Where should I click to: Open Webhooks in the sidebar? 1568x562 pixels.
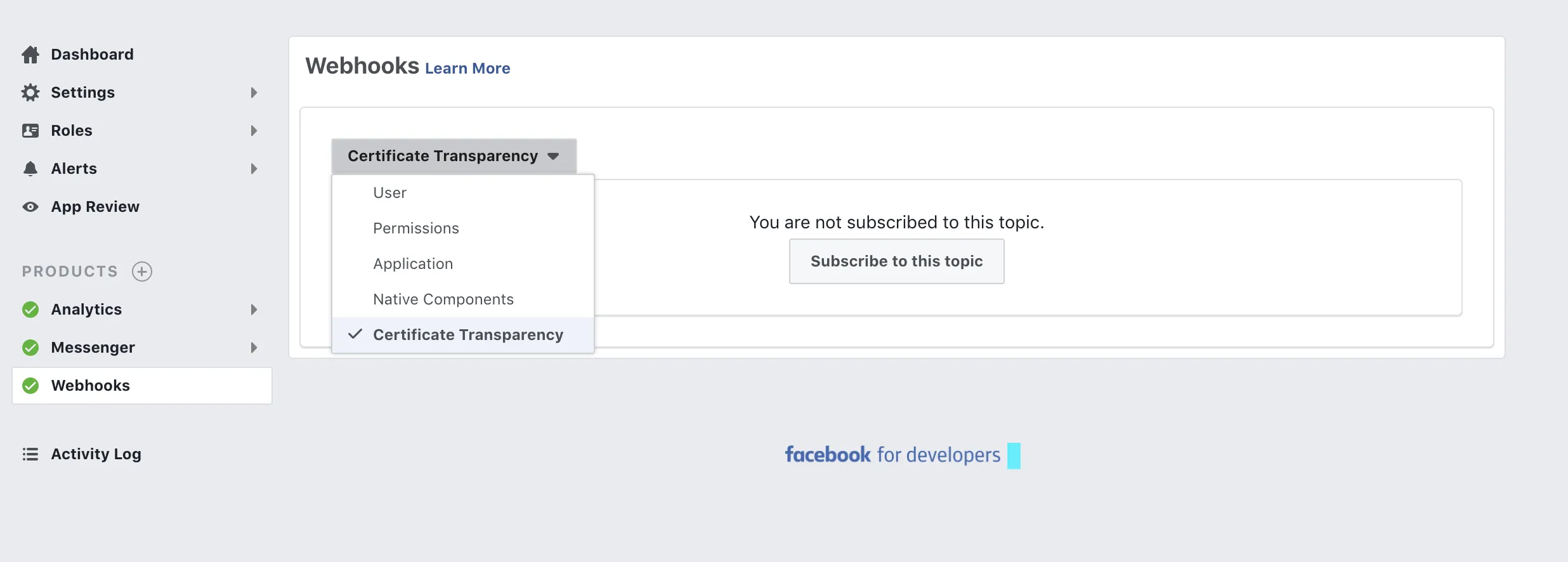coord(91,386)
